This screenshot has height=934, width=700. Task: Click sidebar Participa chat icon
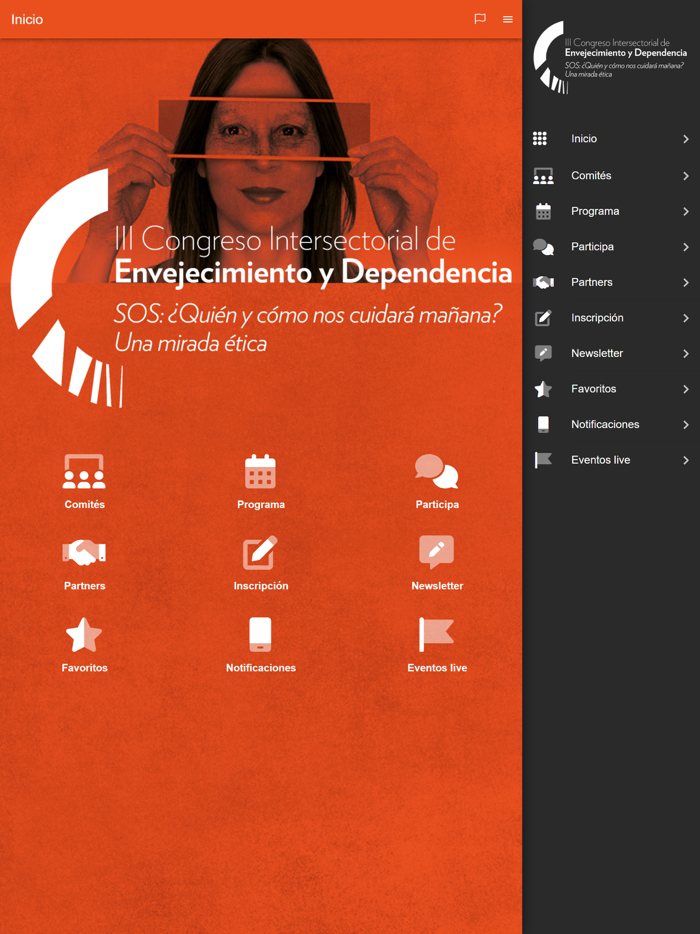click(x=543, y=247)
